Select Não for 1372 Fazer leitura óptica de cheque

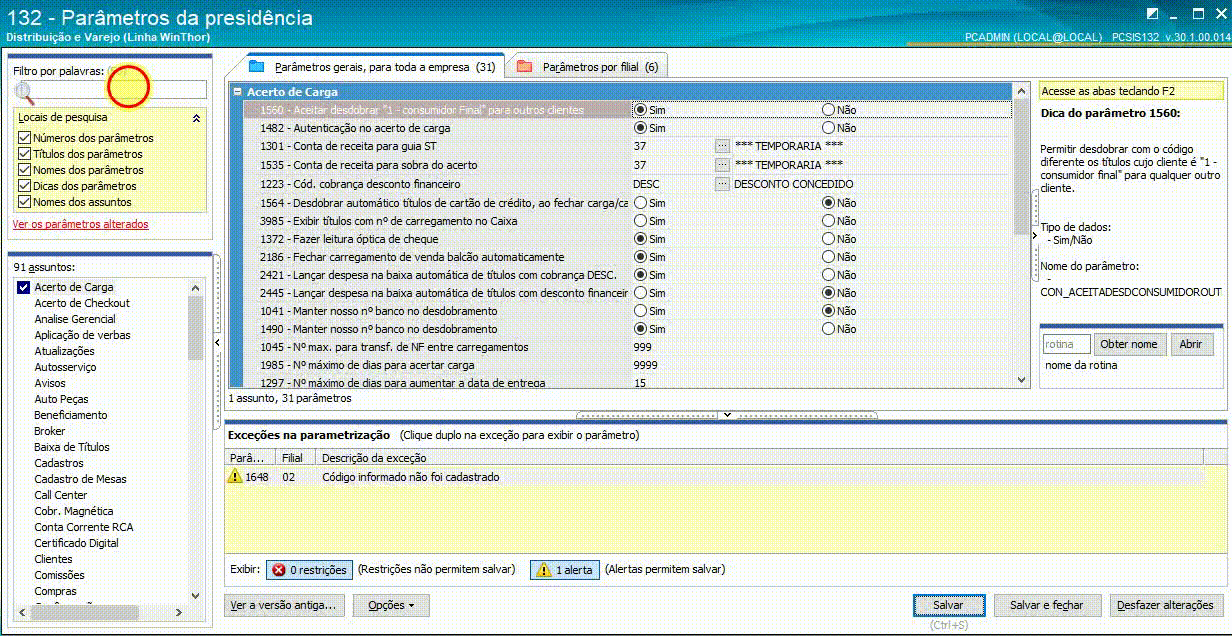(x=828, y=239)
